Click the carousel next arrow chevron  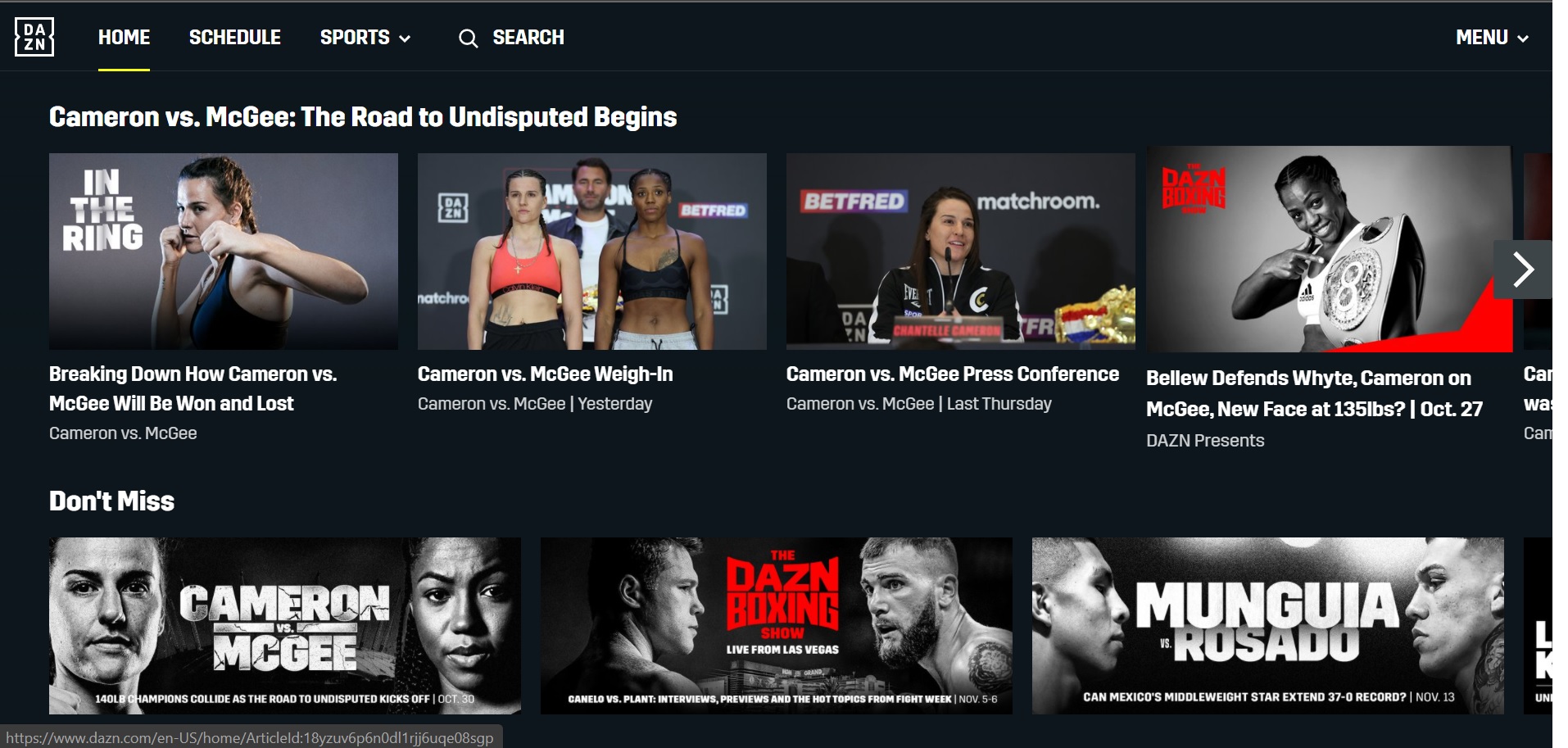(x=1523, y=270)
